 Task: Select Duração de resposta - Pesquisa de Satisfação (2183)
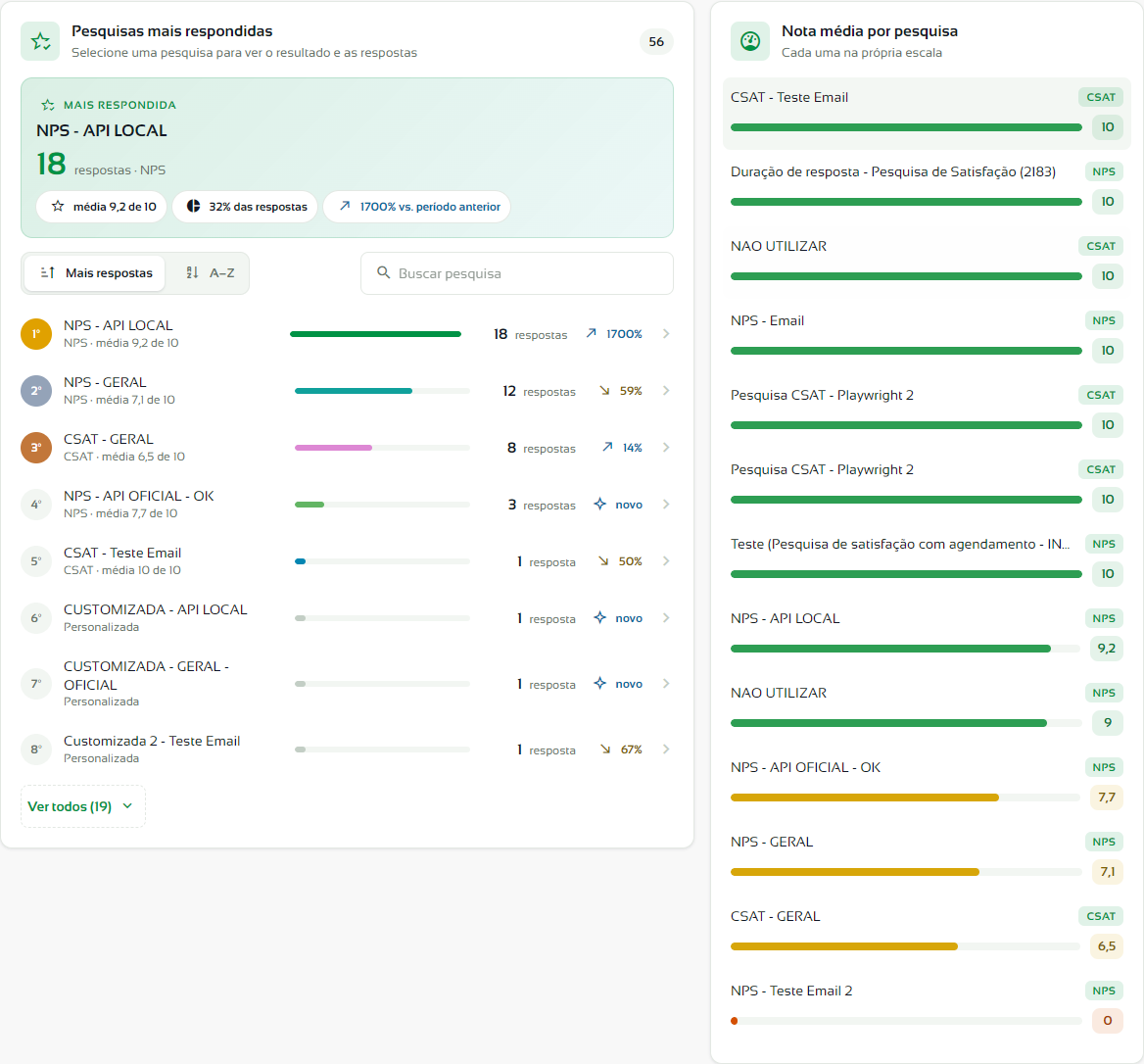(927, 187)
